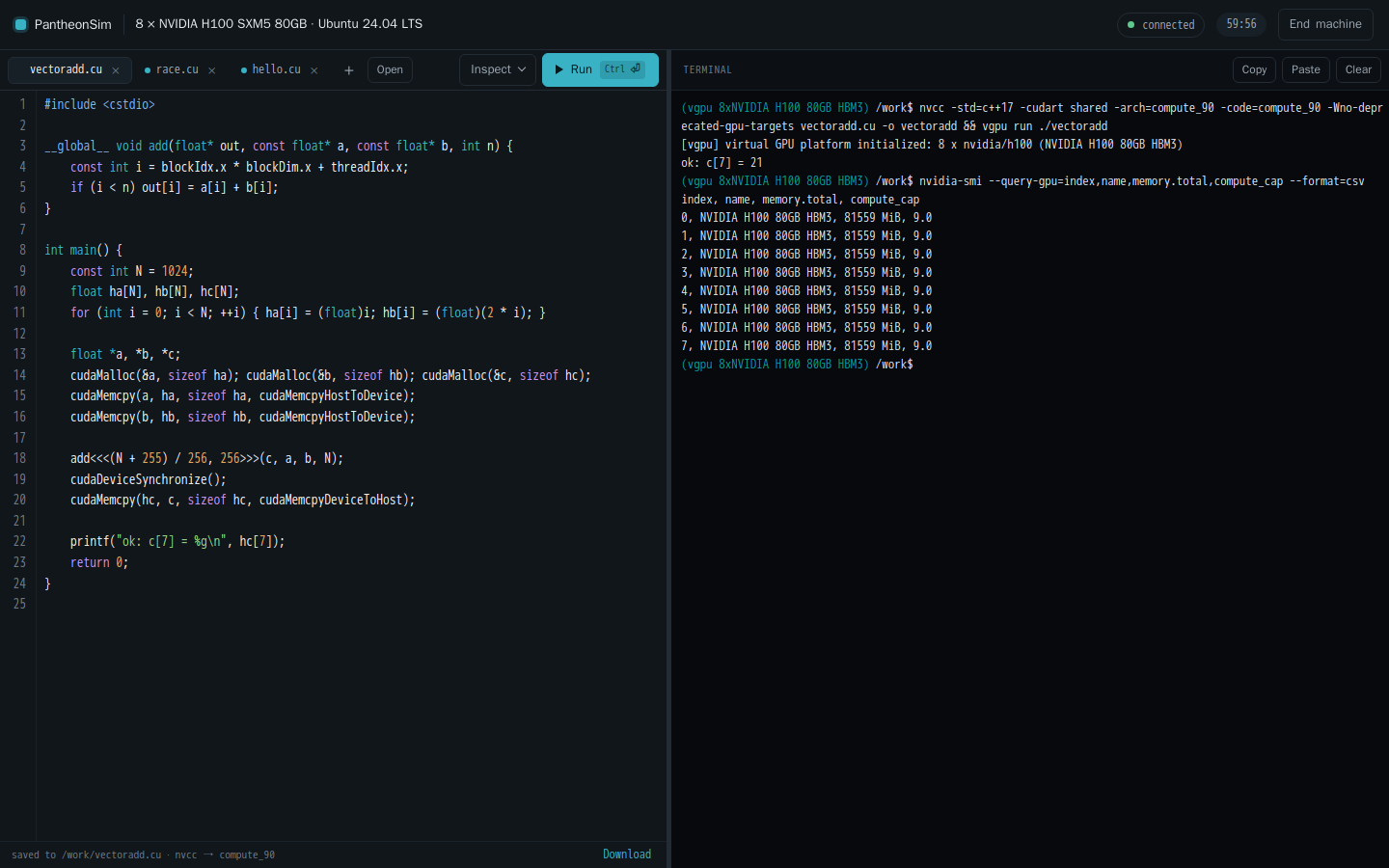Click the TERMINAL panel label
The height and width of the screenshot is (868, 1389).
(x=707, y=69)
